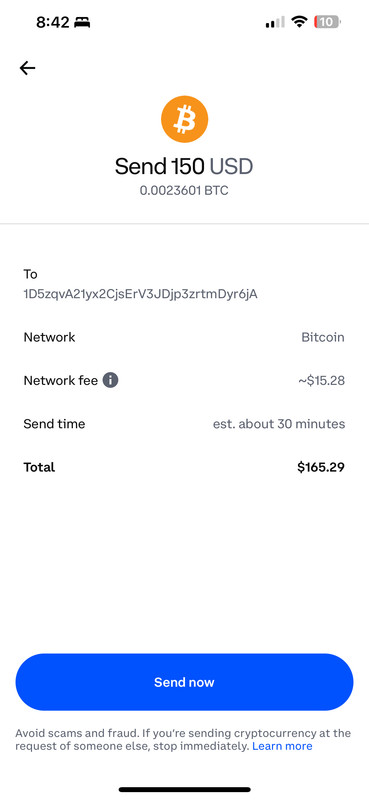Image resolution: width=369 pixels, height=800 pixels.
Task: Tap the Bitcoin network value
Action: [323, 337]
